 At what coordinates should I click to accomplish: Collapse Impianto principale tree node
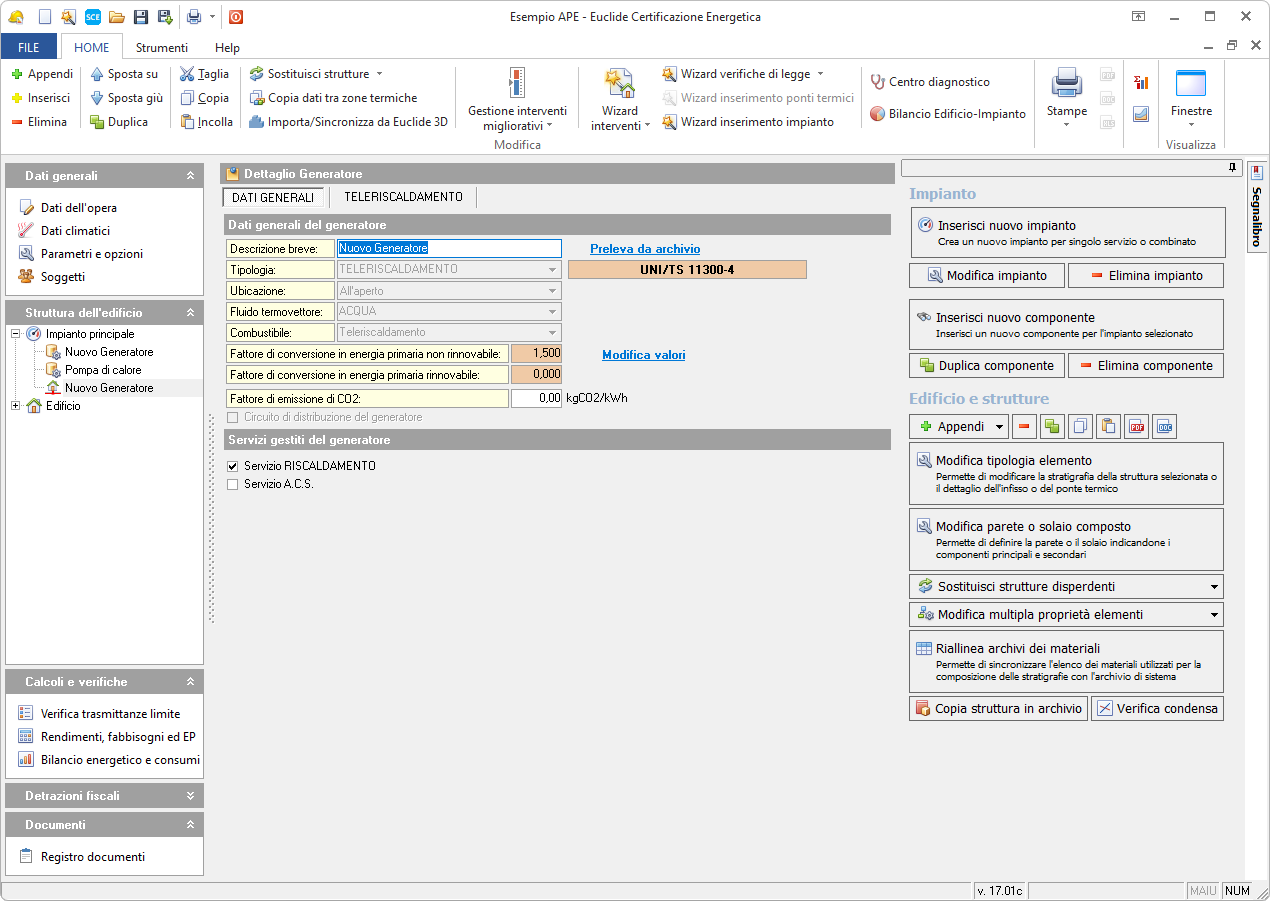[16, 334]
